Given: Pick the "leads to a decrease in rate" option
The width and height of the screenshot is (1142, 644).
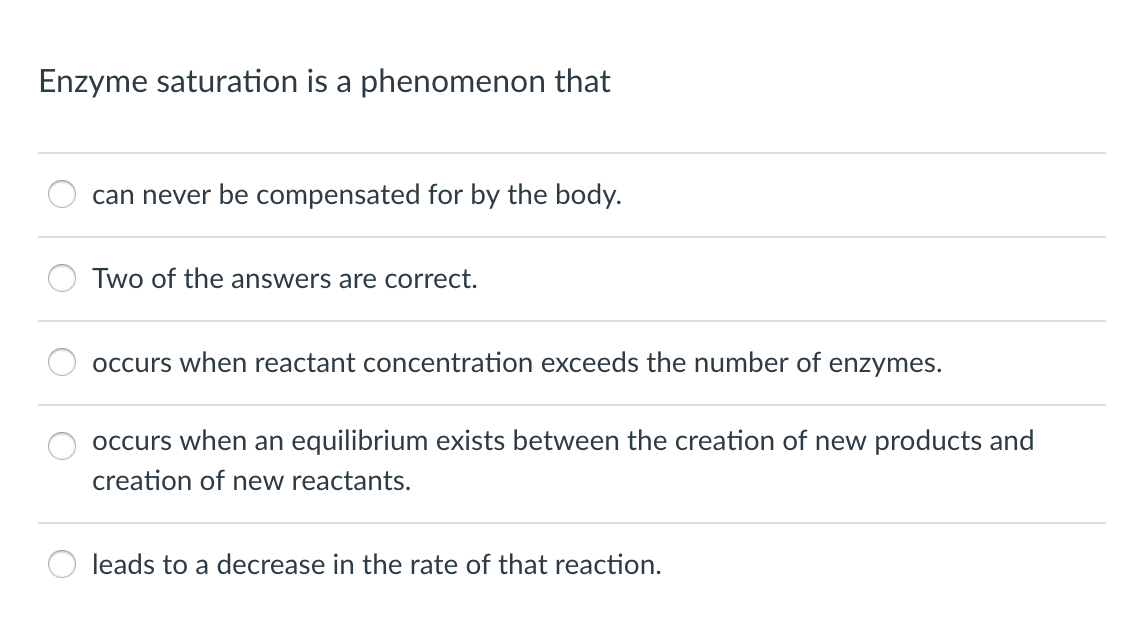Looking at the screenshot, I should pos(61,564).
